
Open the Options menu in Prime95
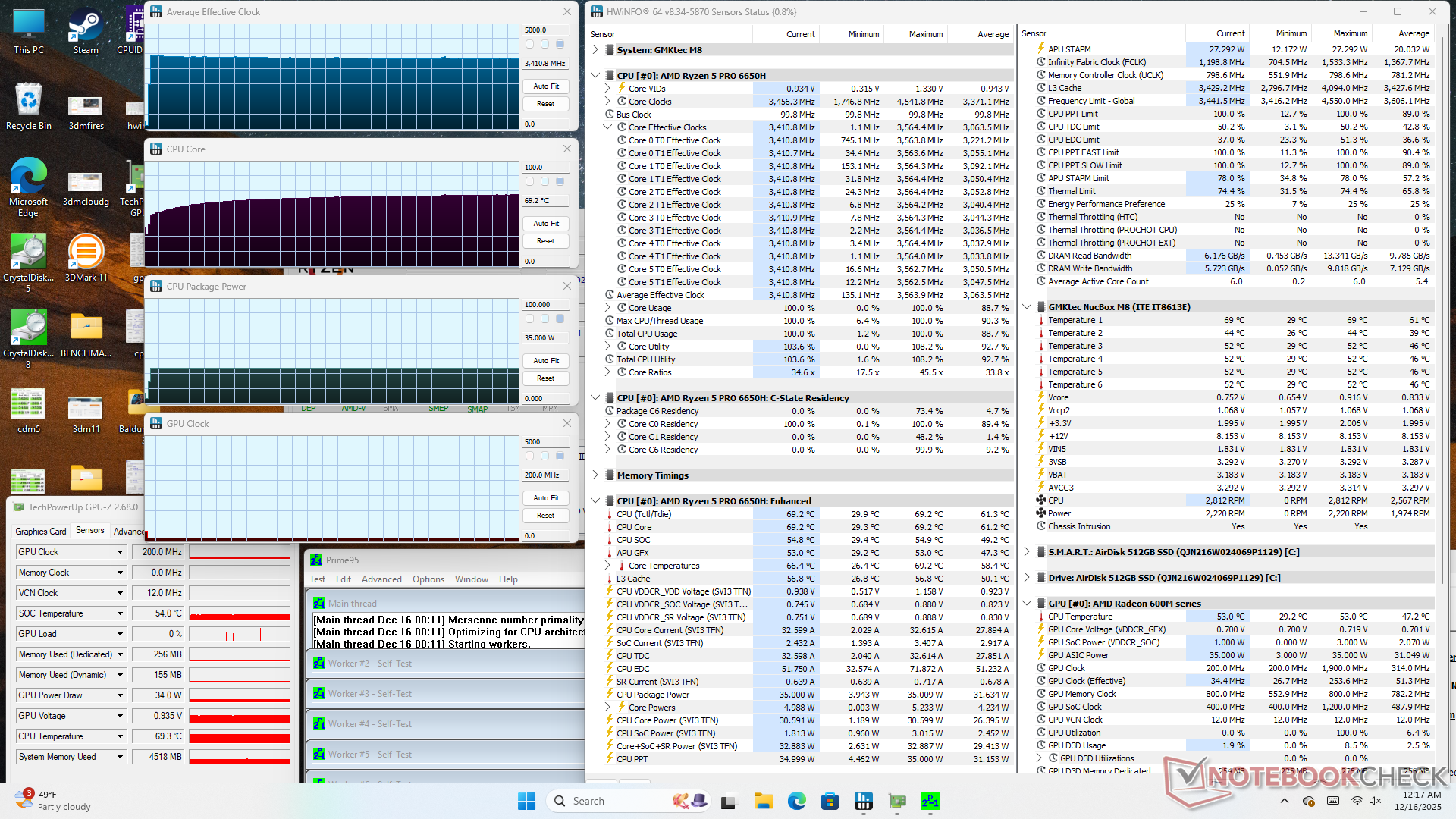pos(428,579)
